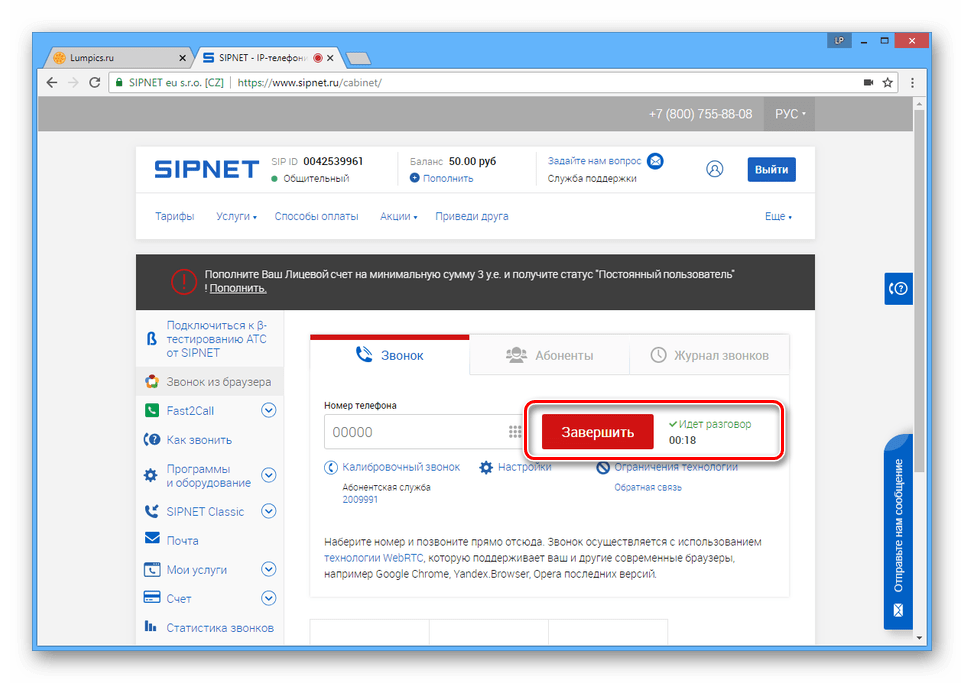Click the envelope icon next to Задайте нам вопрос
The width and height of the screenshot is (964, 683).
click(x=656, y=161)
